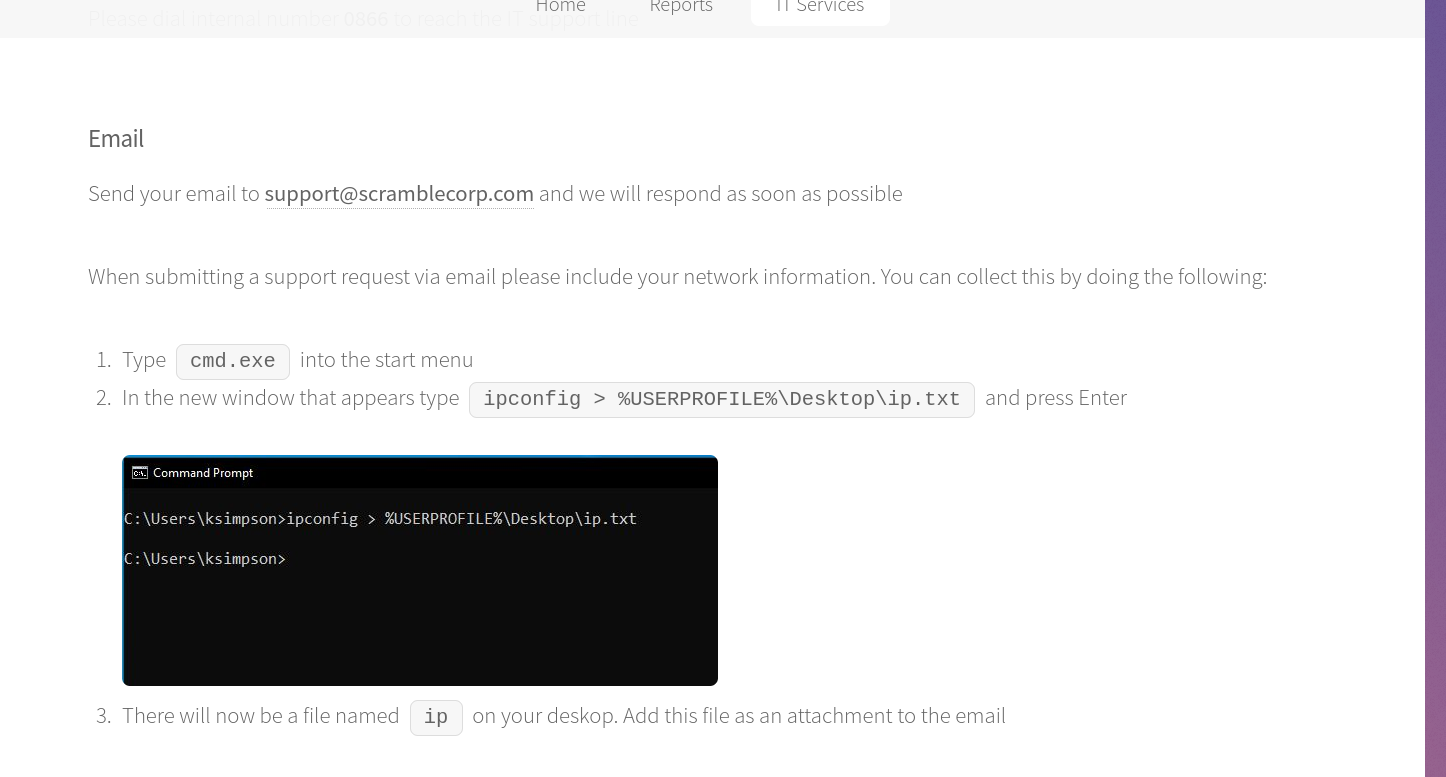Click 'into the start menu' text in step 1
This screenshot has height=777, width=1446.
(x=386, y=360)
